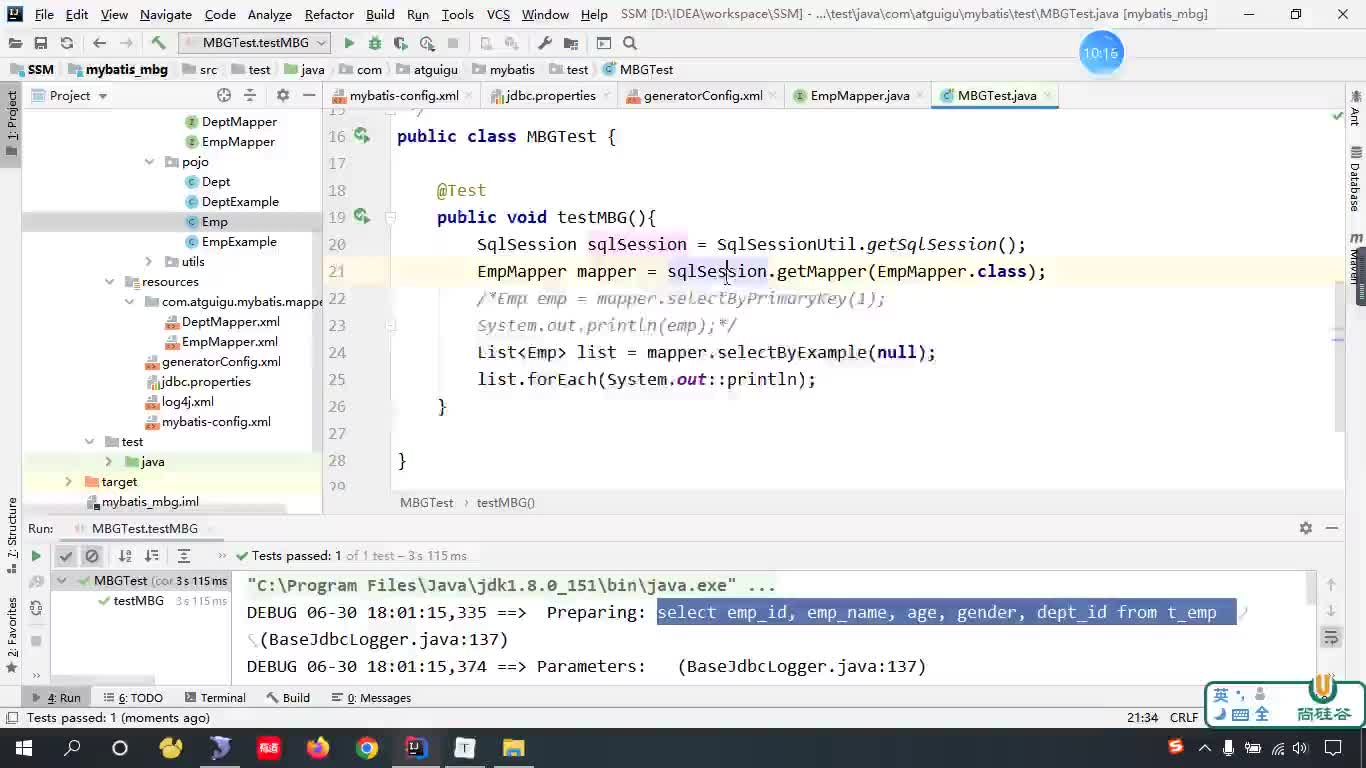Viewport: 1366px width, 768px height.
Task: Toggle auto-rerun tests icon
Action: [x=36, y=608]
